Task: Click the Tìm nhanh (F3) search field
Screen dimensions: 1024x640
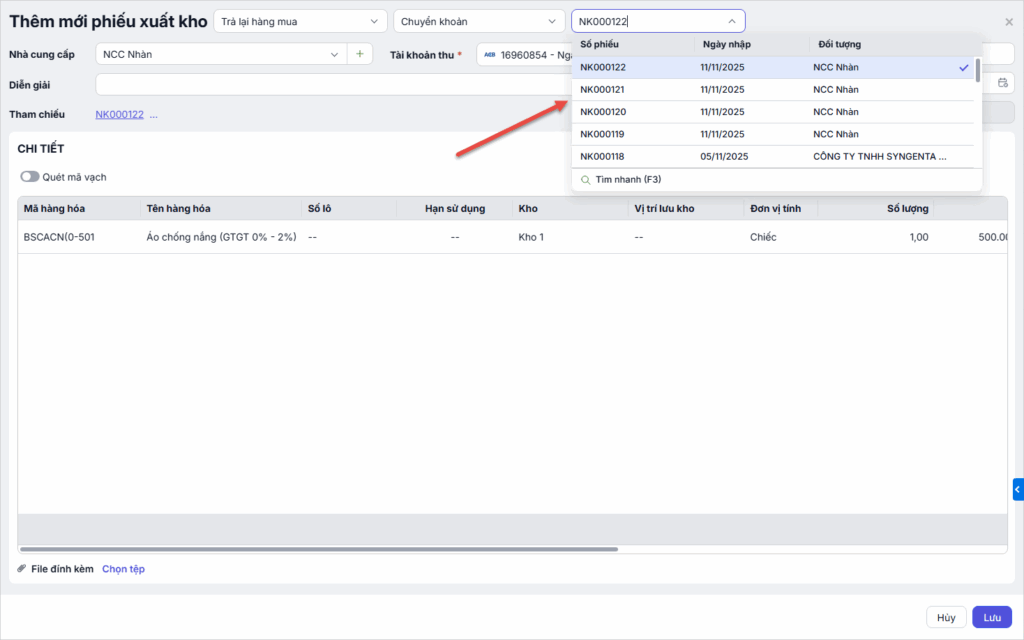Action: coord(776,180)
